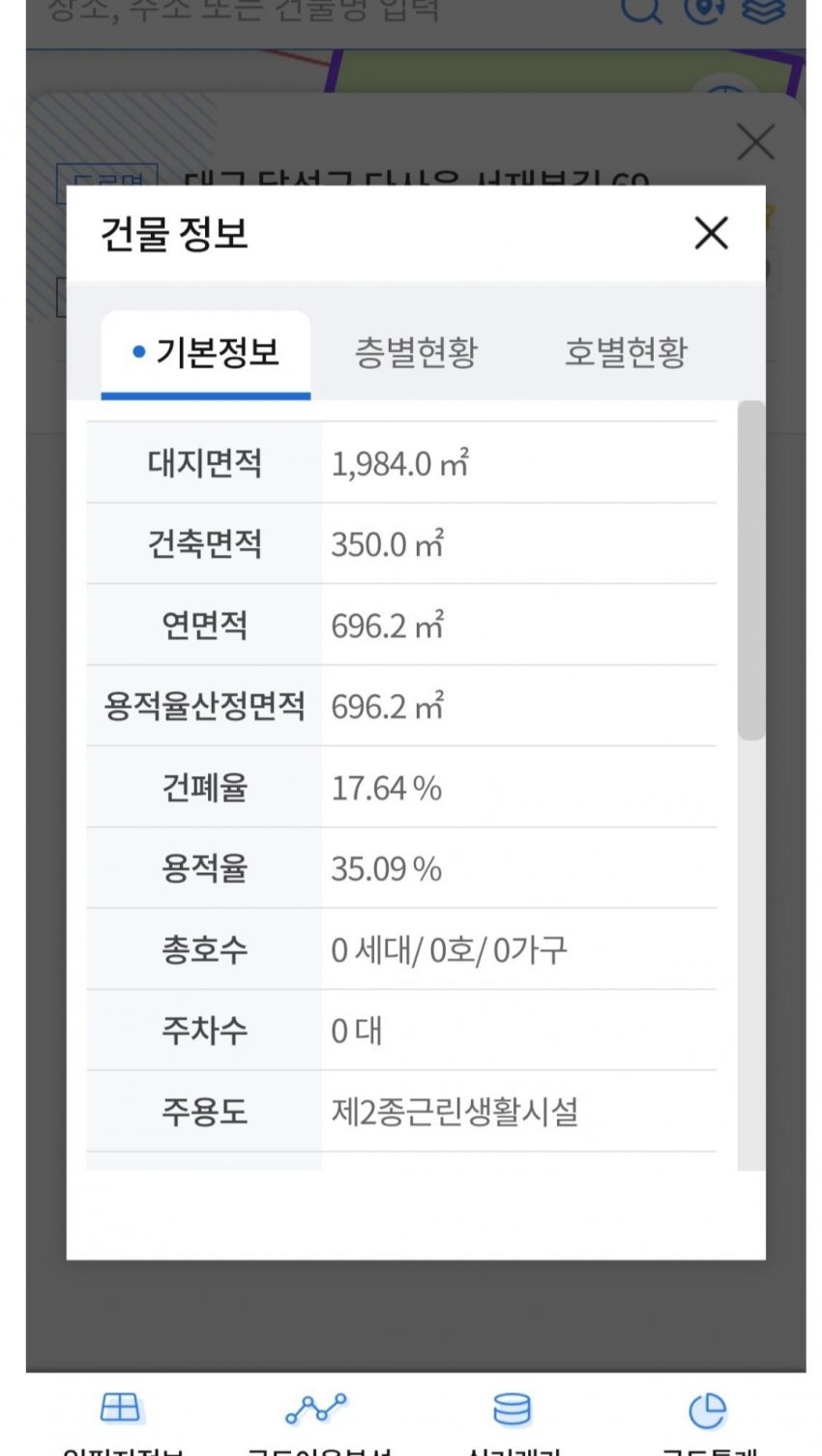Tap the parcel grid icon in bottom bar

(121, 1410)
